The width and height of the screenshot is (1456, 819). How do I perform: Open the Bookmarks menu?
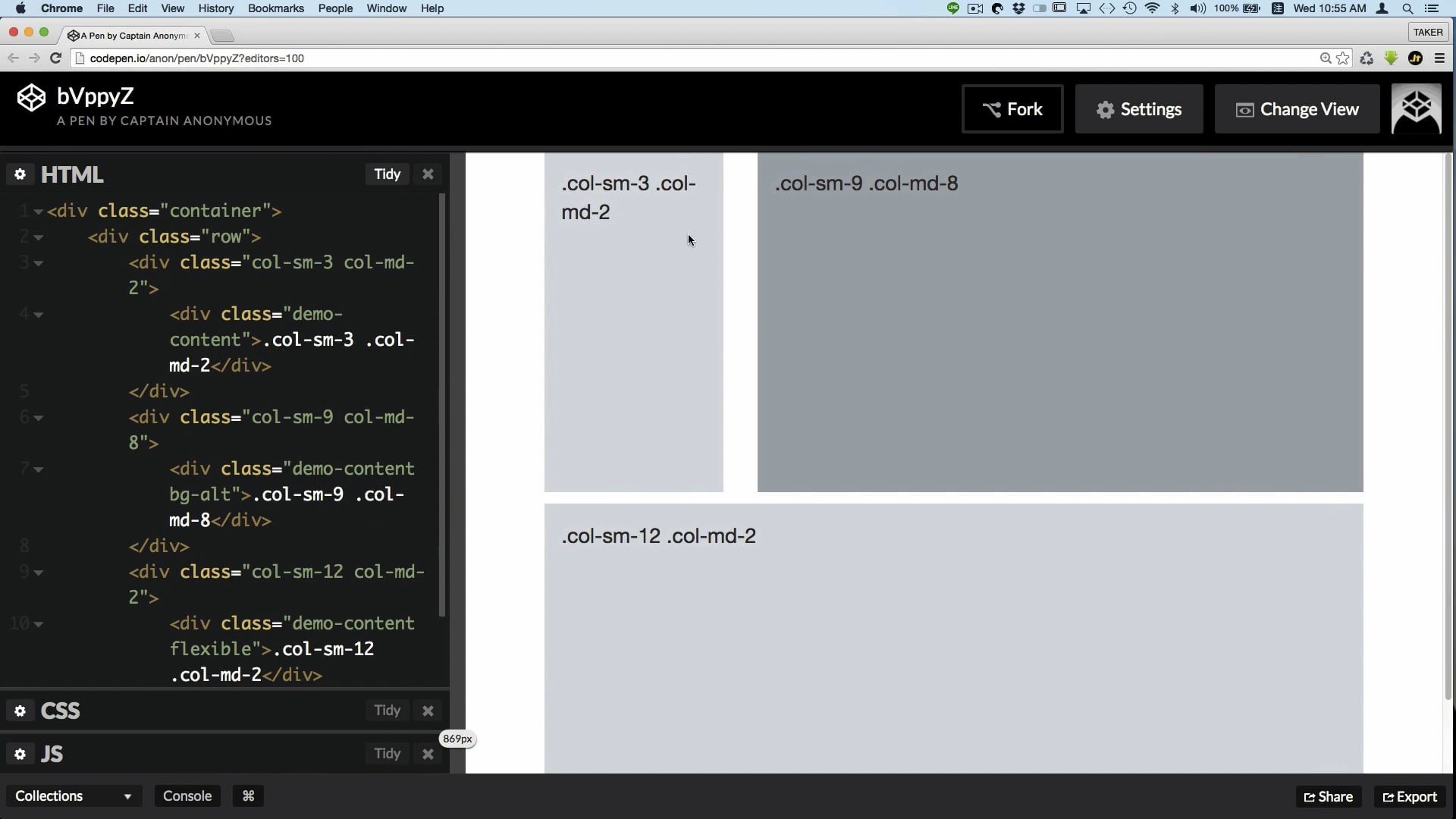coord(276,8)
